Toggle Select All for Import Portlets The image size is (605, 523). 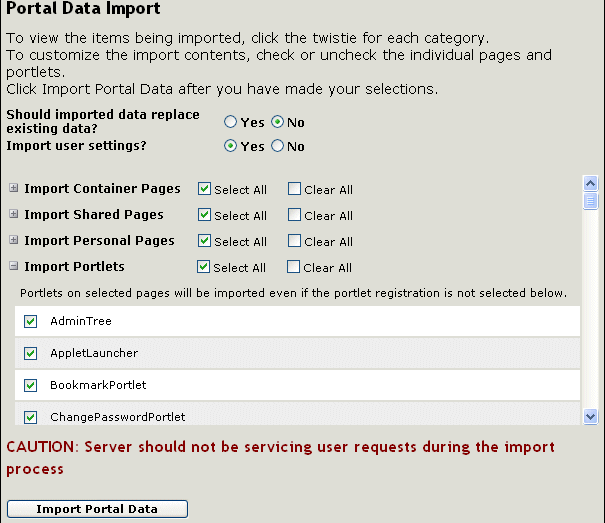(x=204, y=266)
